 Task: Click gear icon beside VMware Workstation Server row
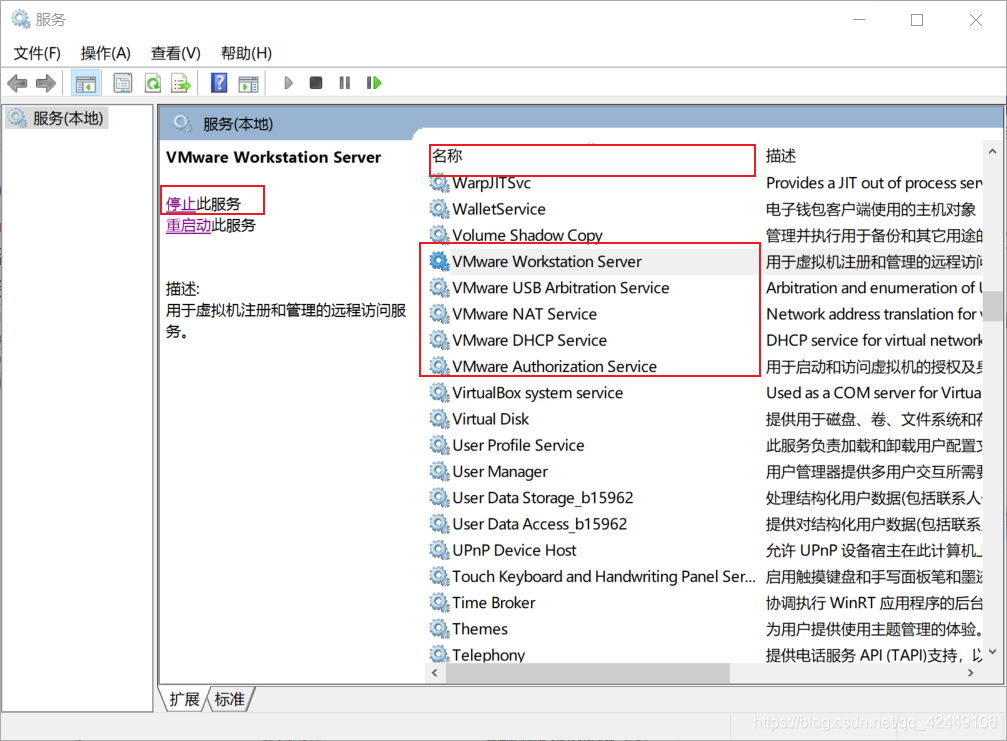pos(439,261)
